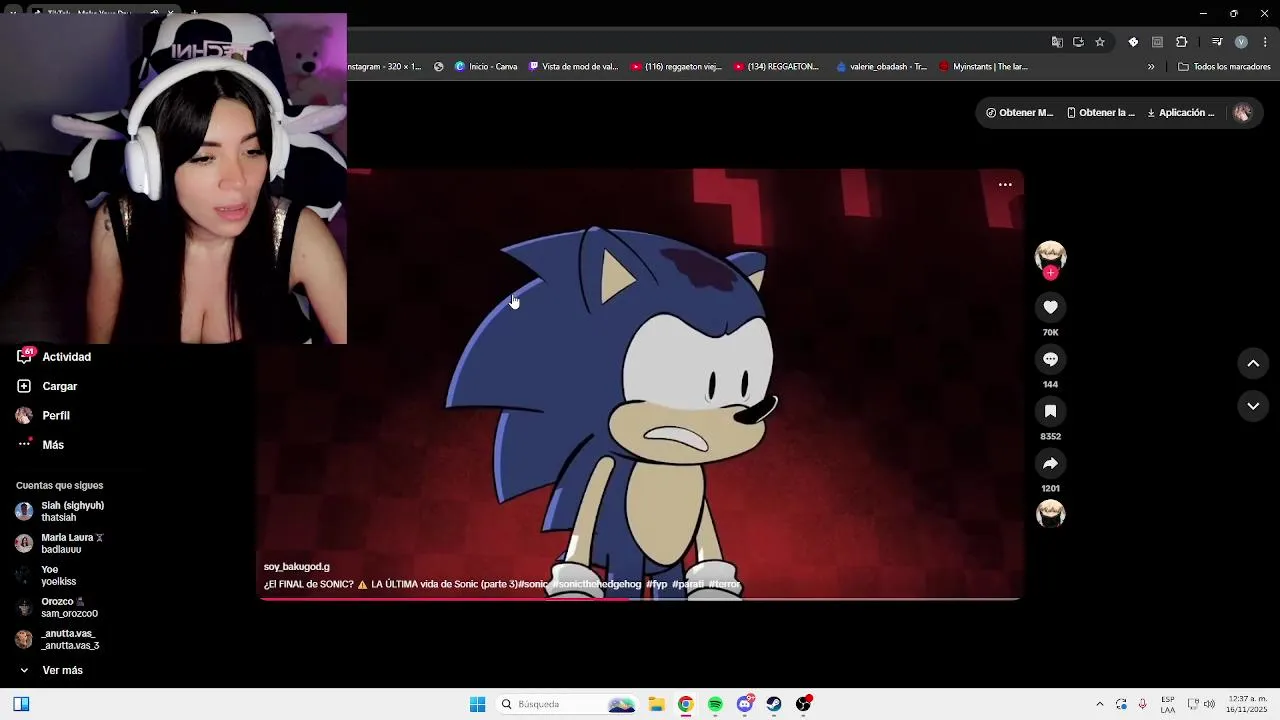Open followed account Maria Laura badlauuu

pos(60,543)
